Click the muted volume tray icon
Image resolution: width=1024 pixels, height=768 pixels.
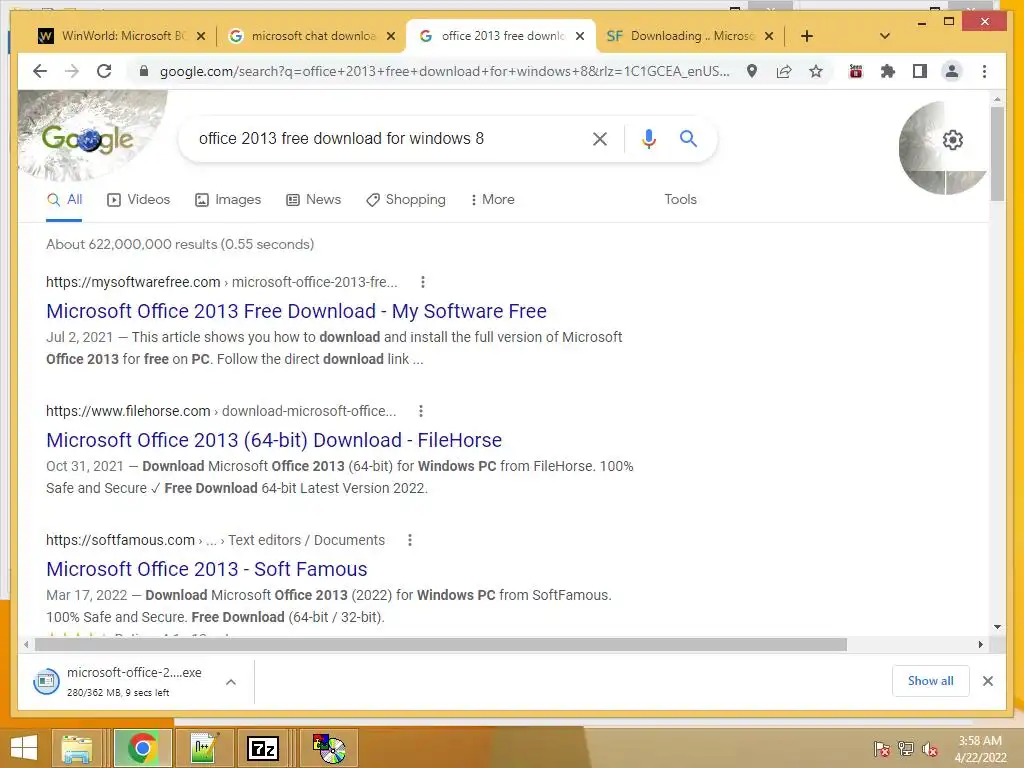[x=930, y=749]
